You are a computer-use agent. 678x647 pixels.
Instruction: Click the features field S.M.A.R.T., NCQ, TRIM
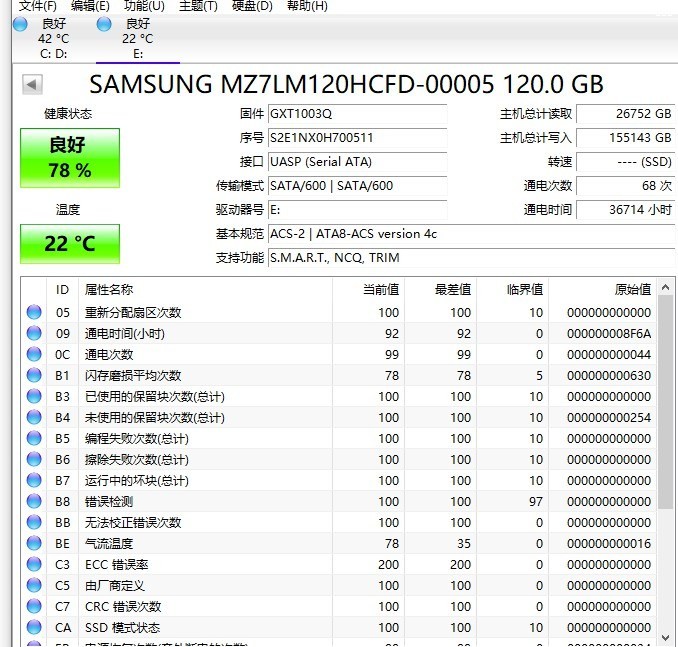(471, 258)
